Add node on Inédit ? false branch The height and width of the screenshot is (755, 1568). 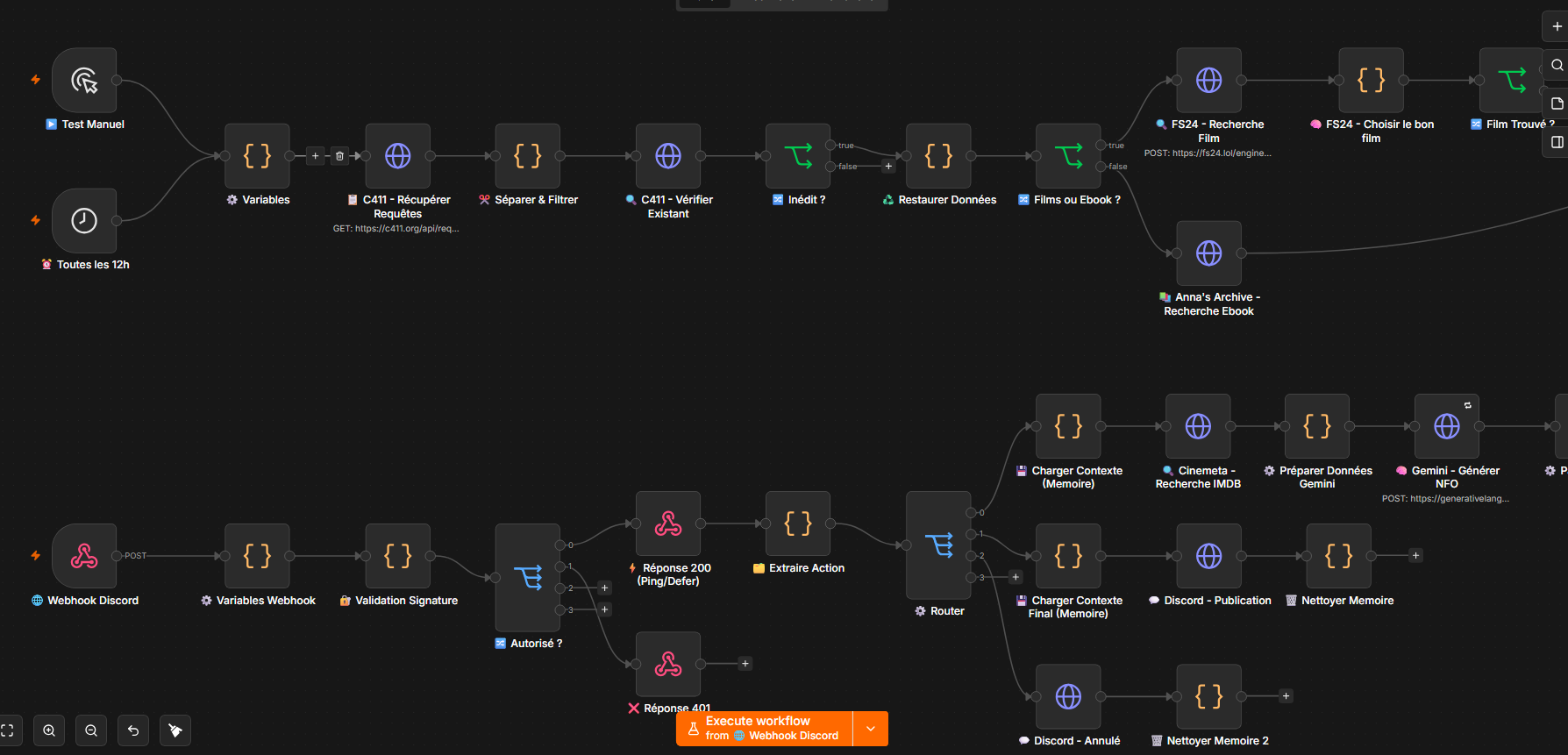tap(888, 167)
